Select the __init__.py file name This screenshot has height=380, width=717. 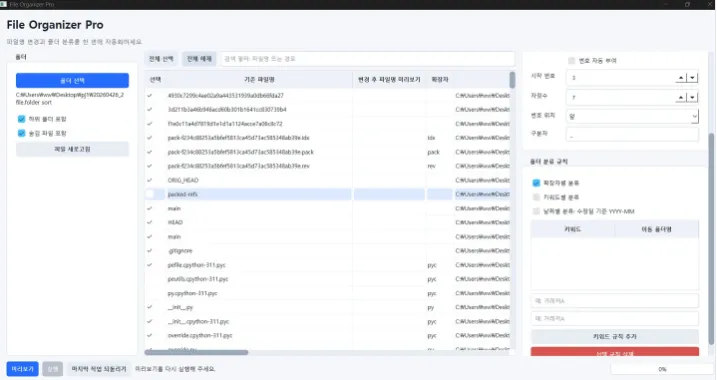pos(181,307)
